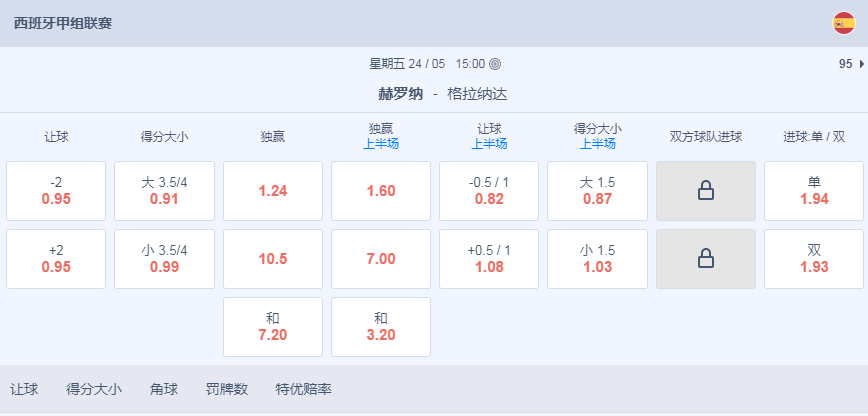This screenshot has height=416, width=868.
Task: Open the 赫罗纳 - 格拉纳达 match title
Action: point(442,94)
